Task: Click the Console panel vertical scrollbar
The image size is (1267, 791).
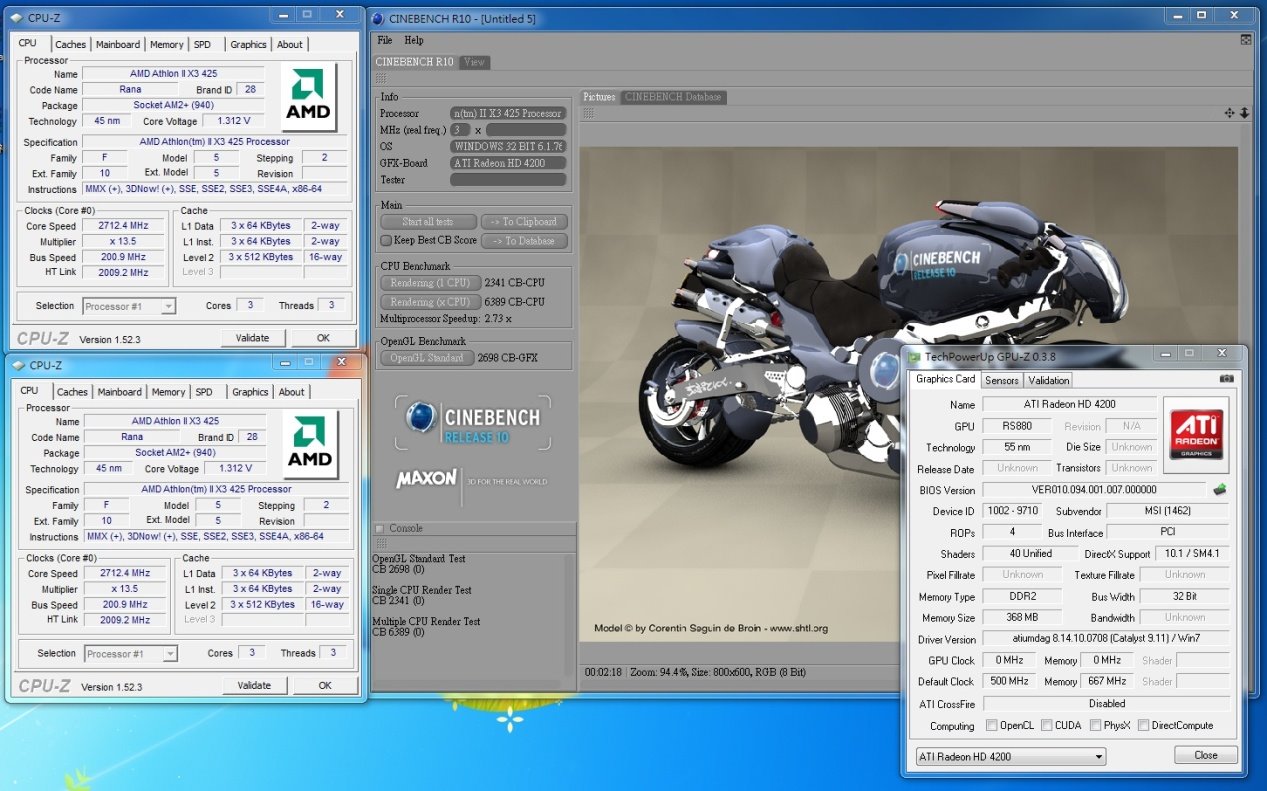Action: (570, 615)
